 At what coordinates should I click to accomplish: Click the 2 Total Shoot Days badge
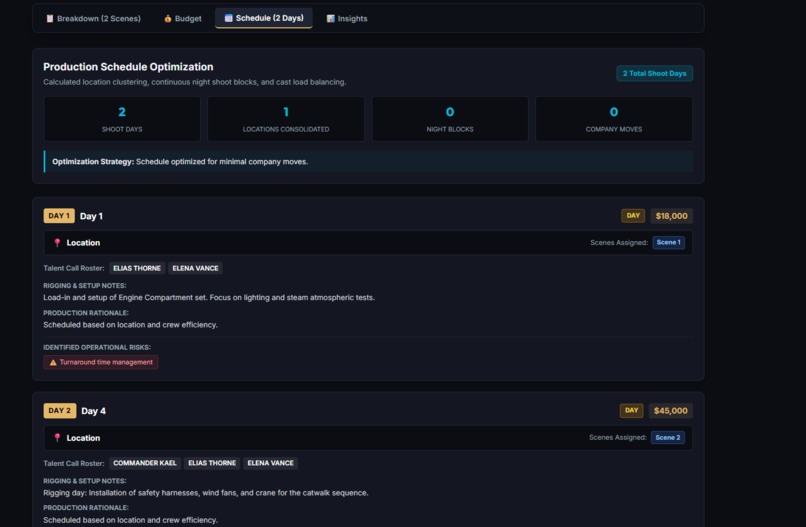[654, 74]
